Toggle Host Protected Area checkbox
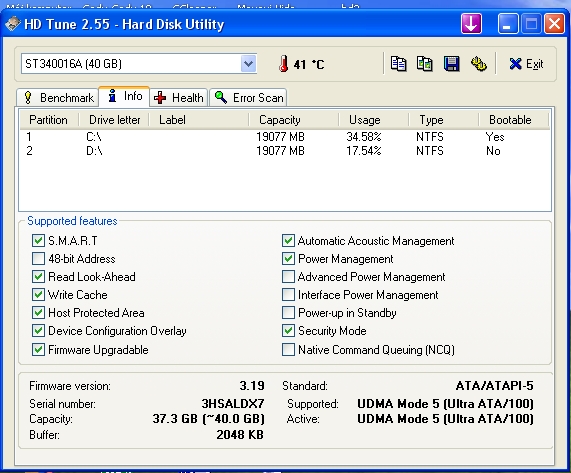The width and height of the screenshot is (571, 473). tap(38, 313)
